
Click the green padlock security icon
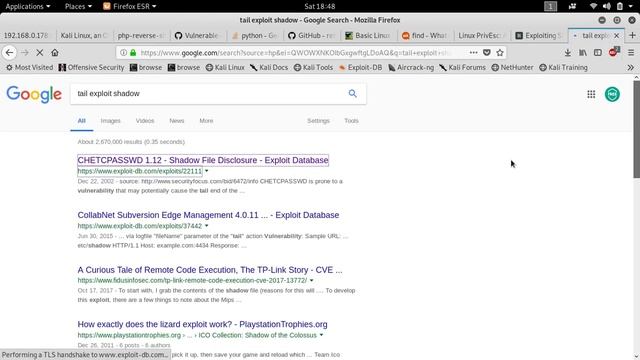tap(133, 53)
